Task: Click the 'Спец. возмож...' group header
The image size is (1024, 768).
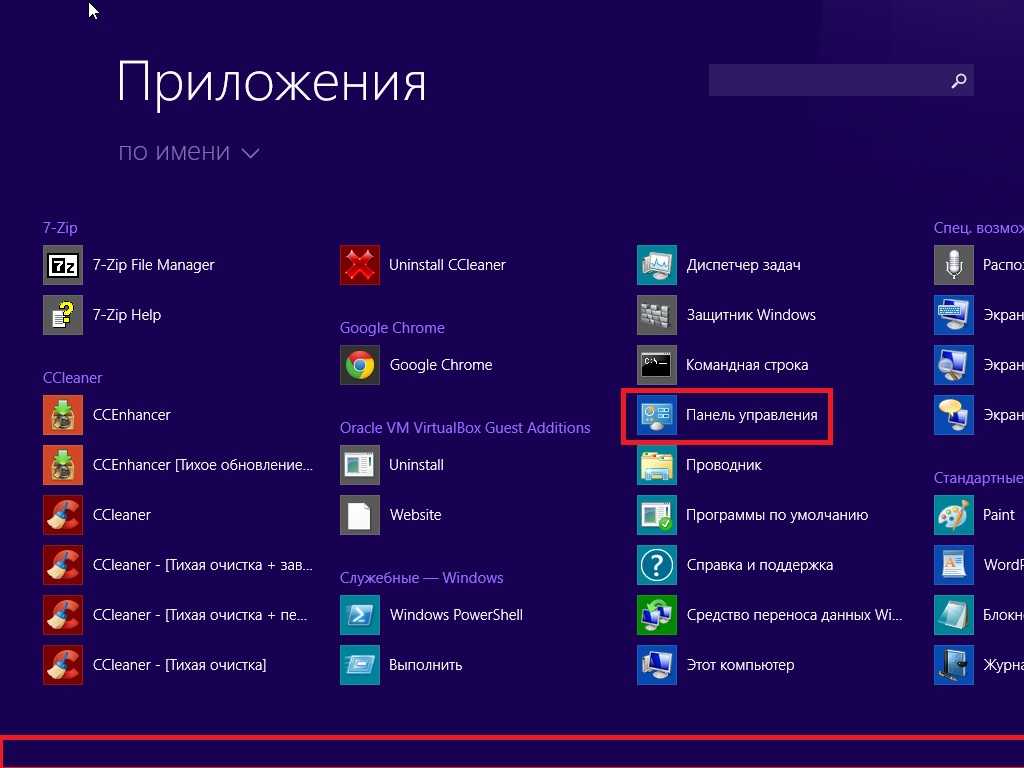Action: pos(979,227)
